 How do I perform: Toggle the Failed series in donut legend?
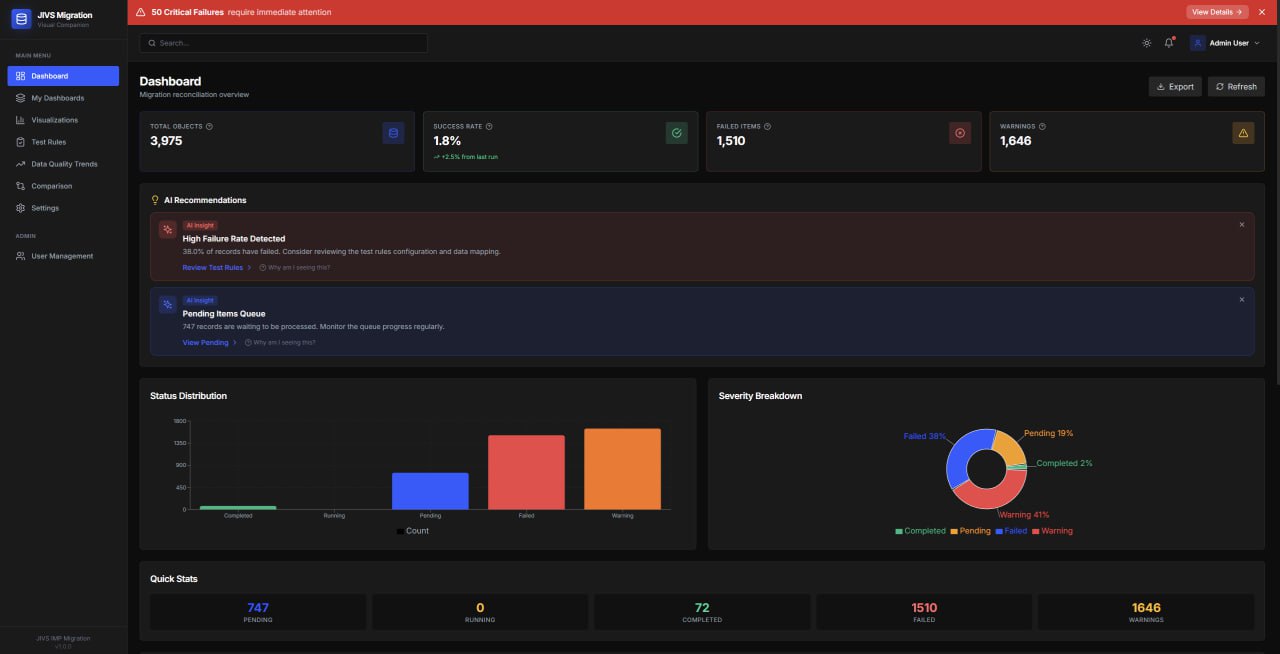point(1011,531)
